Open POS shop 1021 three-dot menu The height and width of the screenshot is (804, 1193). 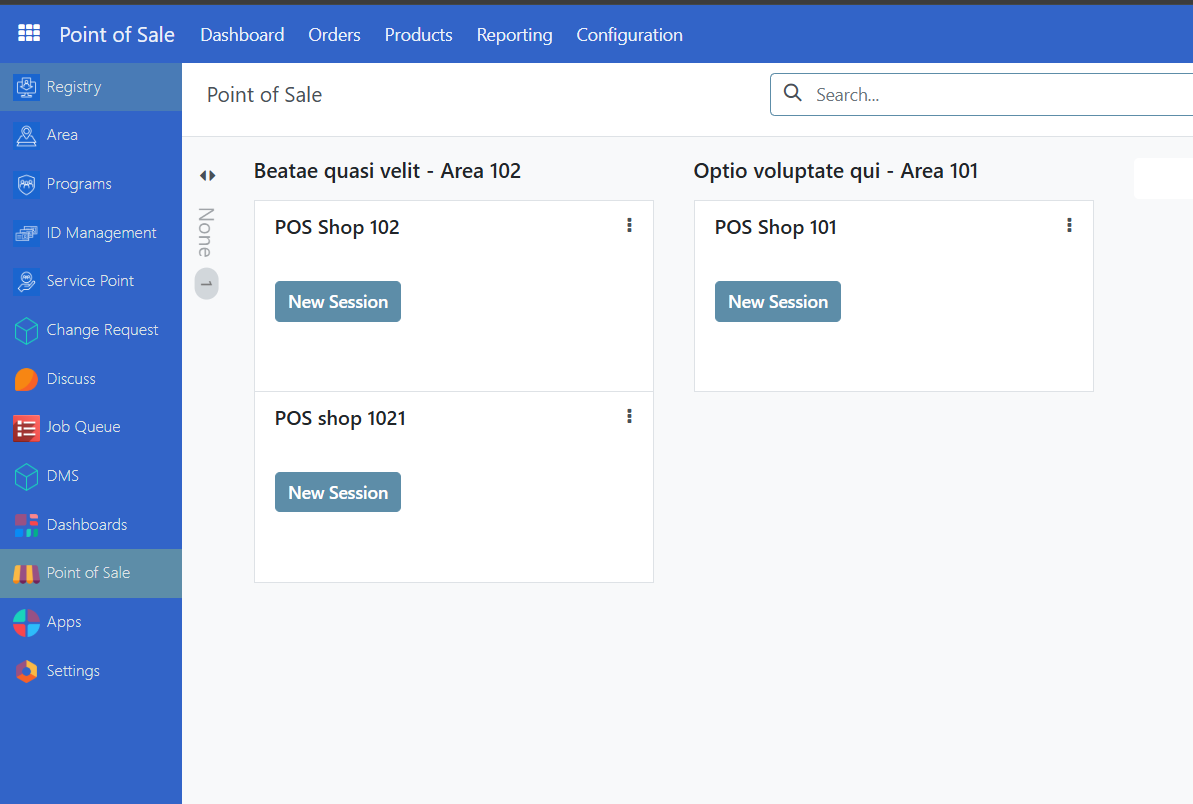629,416
